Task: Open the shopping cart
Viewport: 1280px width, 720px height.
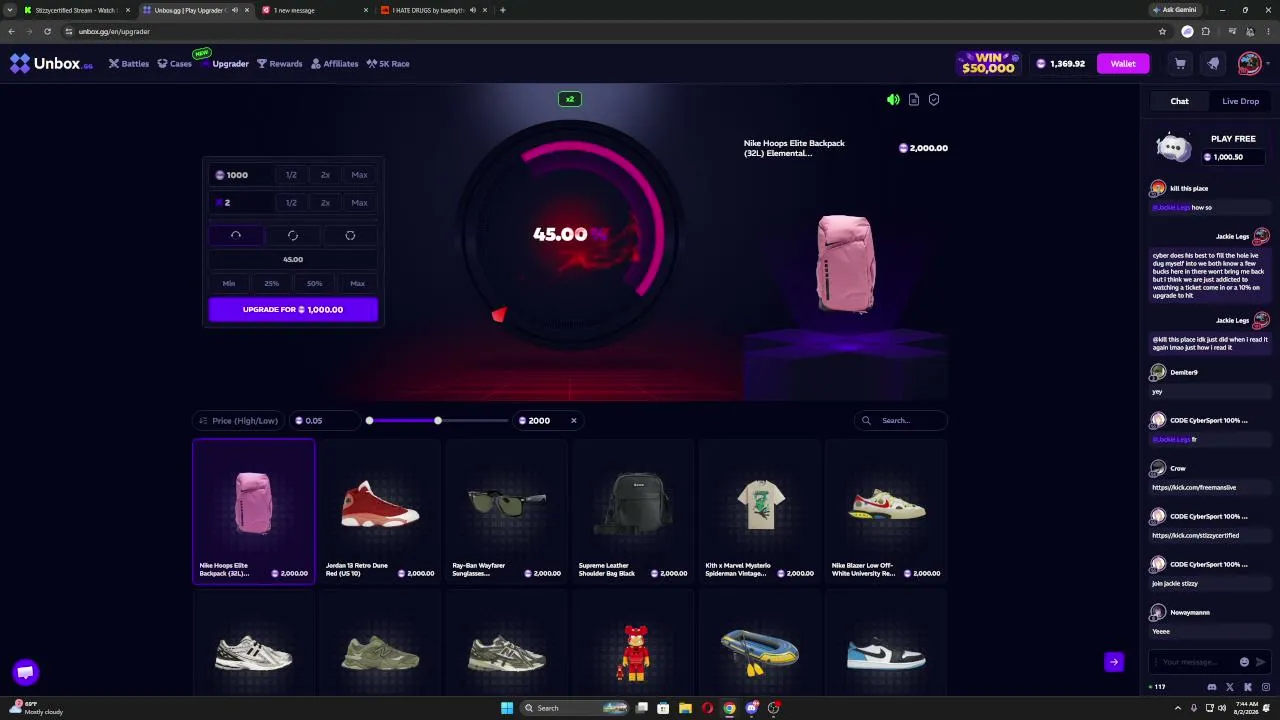Action: [x=1180, y=64]
